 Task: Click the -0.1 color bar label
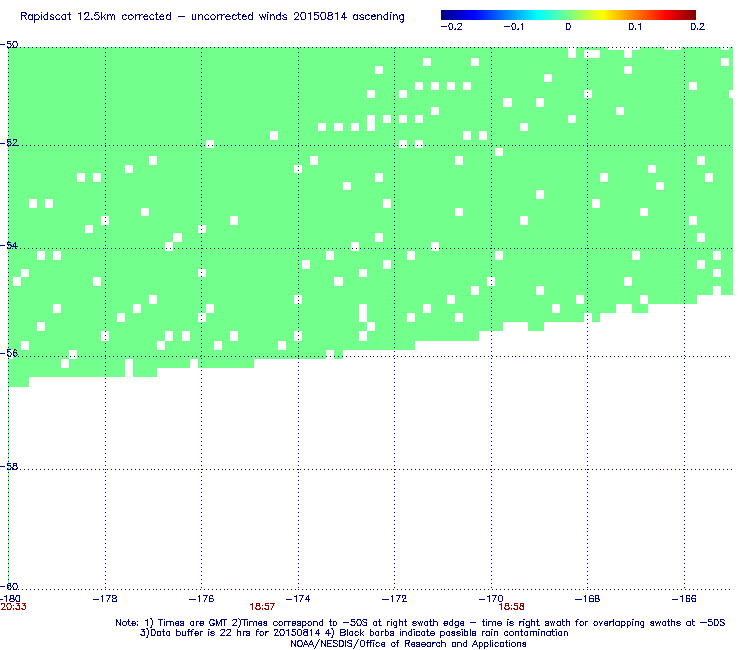coord(513,27)
